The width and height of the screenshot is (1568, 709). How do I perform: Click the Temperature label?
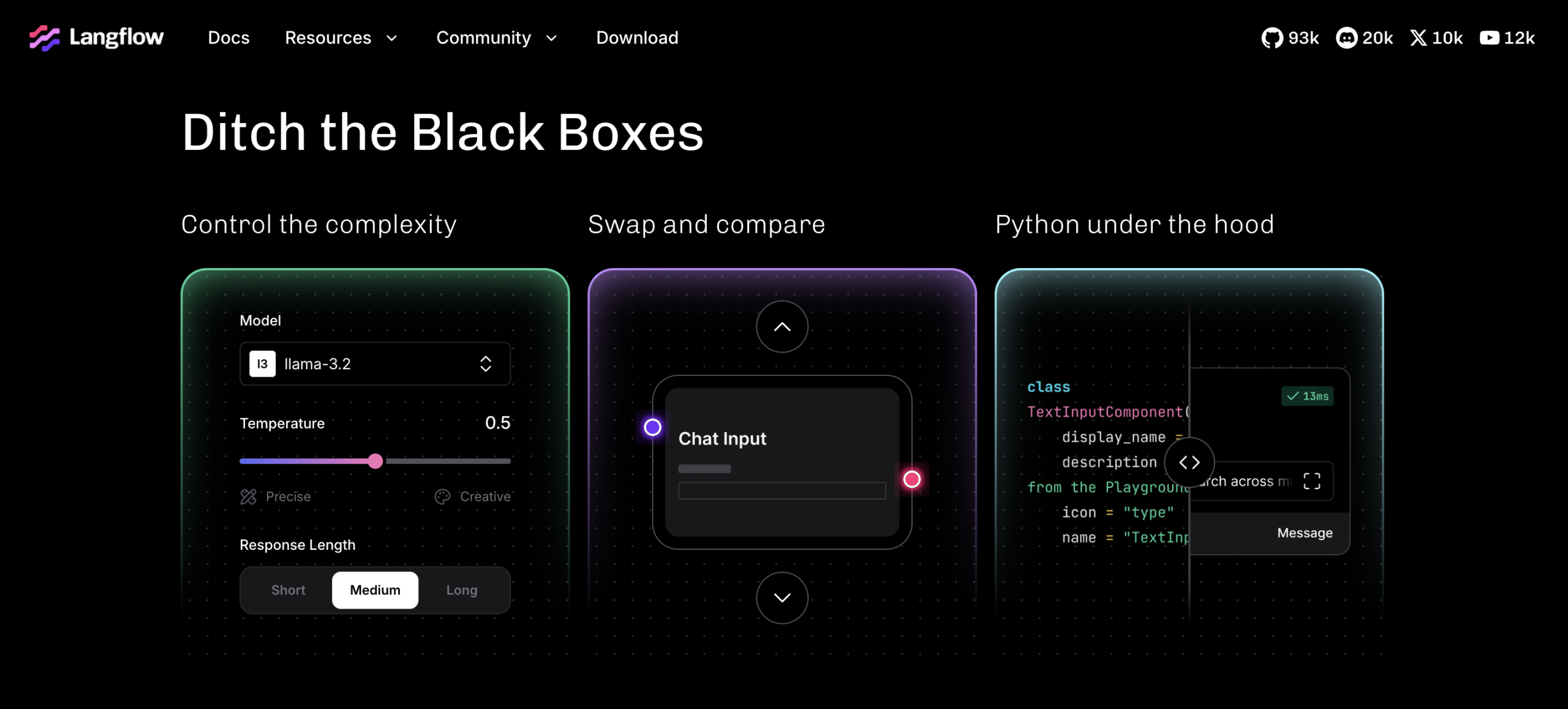click(x=282, y=423)
